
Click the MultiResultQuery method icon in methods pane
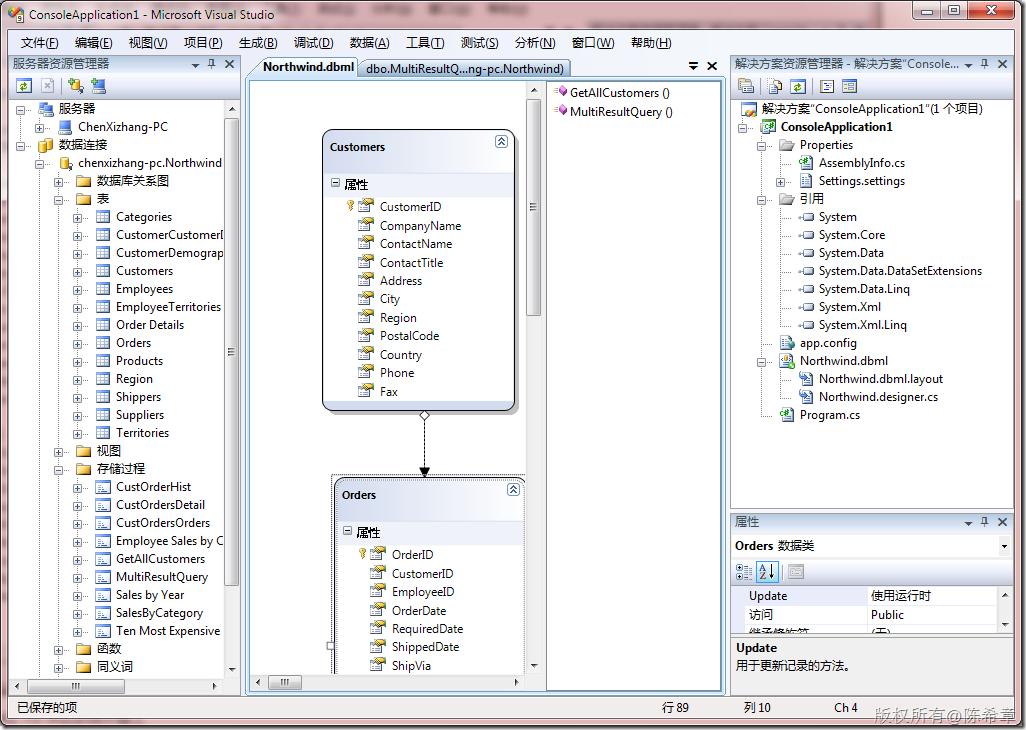561,111
